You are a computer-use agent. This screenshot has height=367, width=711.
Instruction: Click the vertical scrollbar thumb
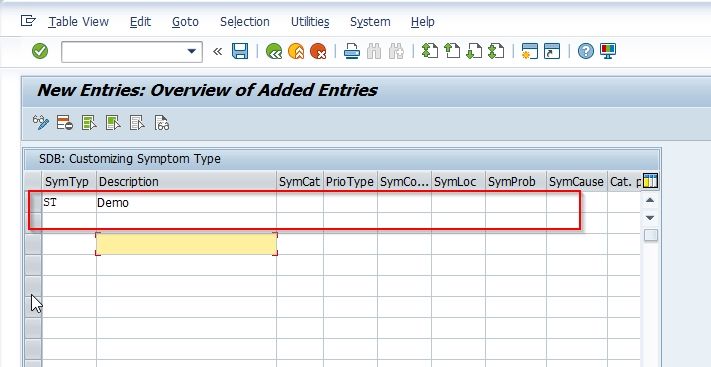point(651,235)
